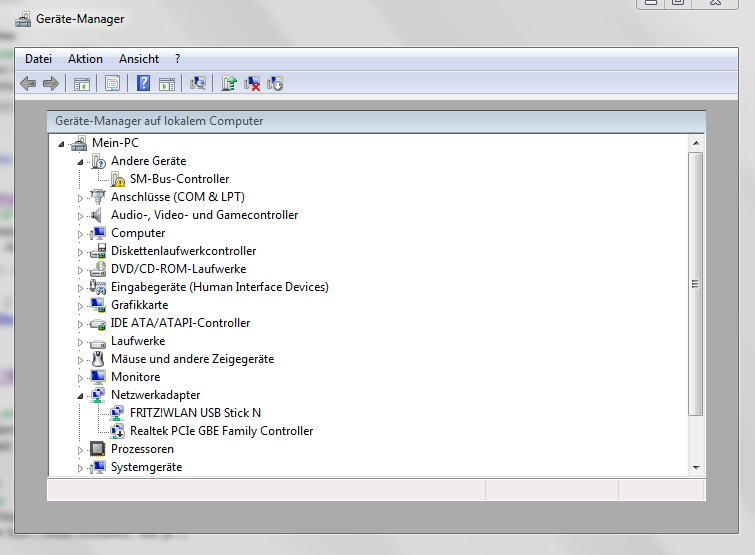This screenshot has width=755, height=555.
Task: Click the Mein-PC computer icon
Action: click(x=78, y=143)
